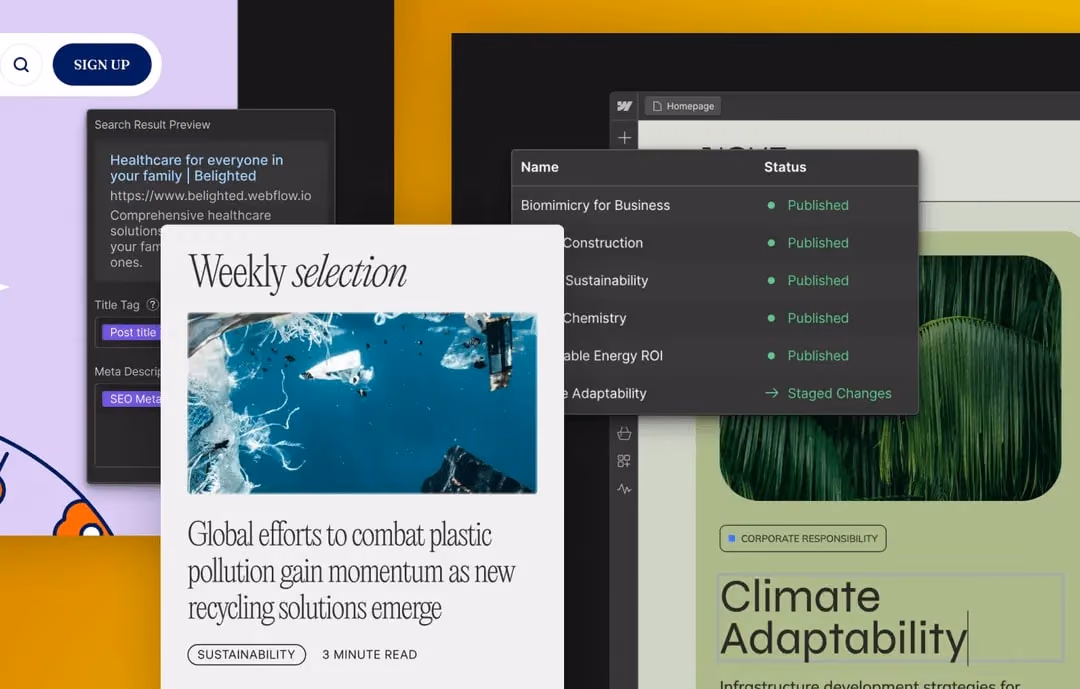Image resolution: width=1080 pixels, height=689 pixels.
Task: Click the add elements plus icon
Action: (624, 138)
